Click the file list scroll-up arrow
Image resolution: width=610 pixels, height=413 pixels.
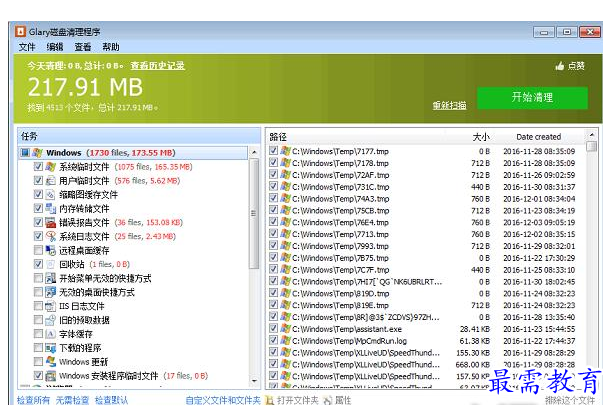click(592, 135)
